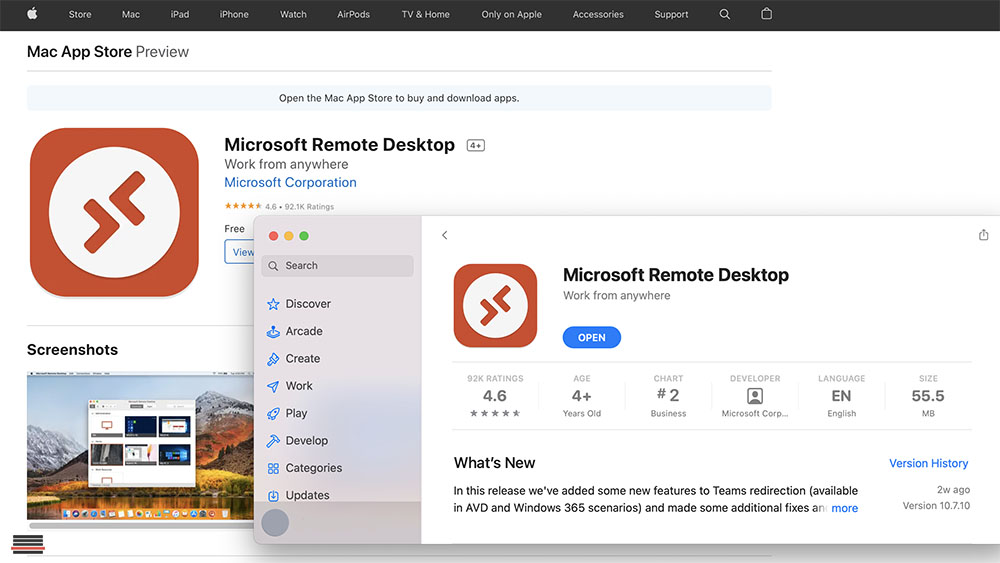Open AirPods in the Apple navigation bar
The image size is (1000, 563).
(x=353, y=14)
